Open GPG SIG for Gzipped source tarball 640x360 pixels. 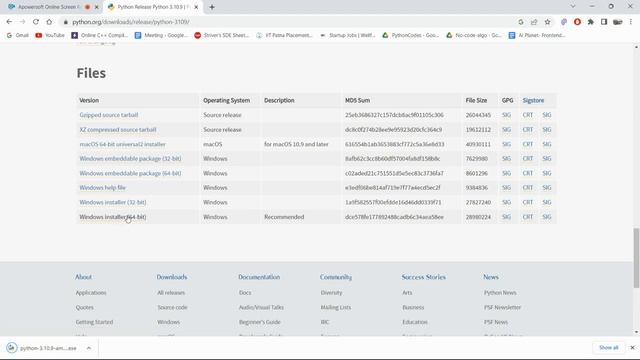tap(507, 115)
